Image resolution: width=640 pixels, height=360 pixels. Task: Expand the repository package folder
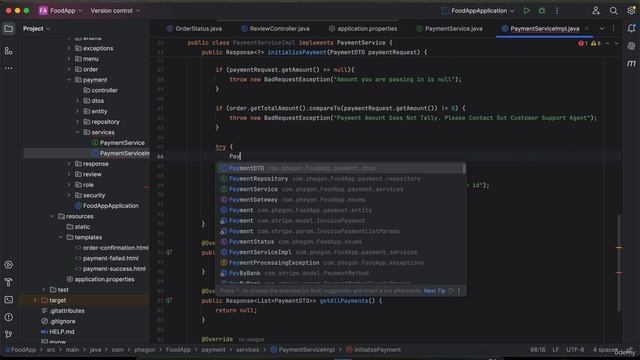click(x=78, y=122)
